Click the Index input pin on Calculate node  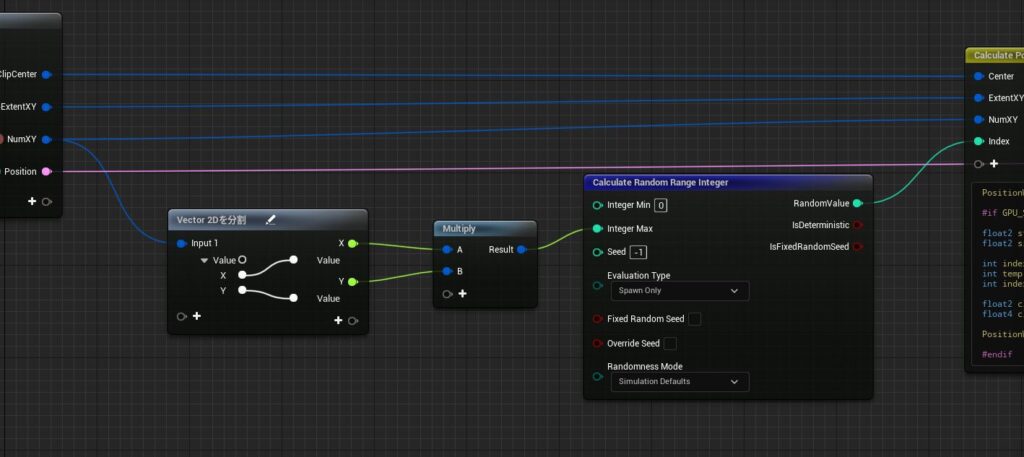point(978,141)
